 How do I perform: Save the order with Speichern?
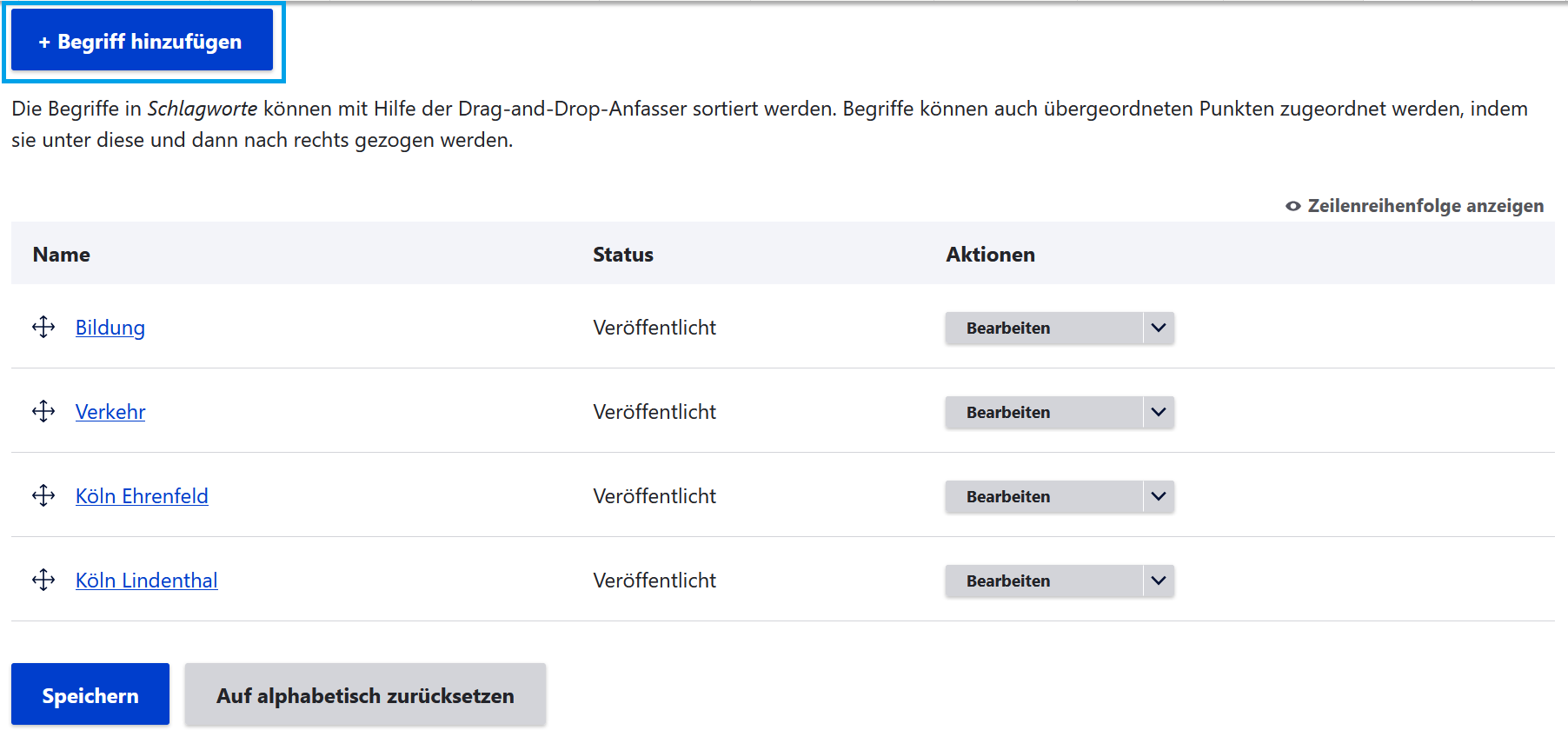(x=90, y=694)
